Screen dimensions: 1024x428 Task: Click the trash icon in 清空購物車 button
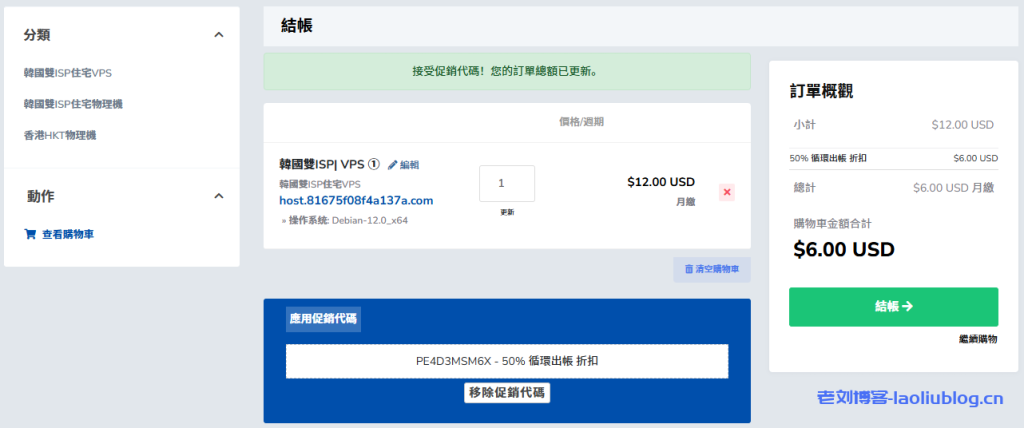coord(688,269)
